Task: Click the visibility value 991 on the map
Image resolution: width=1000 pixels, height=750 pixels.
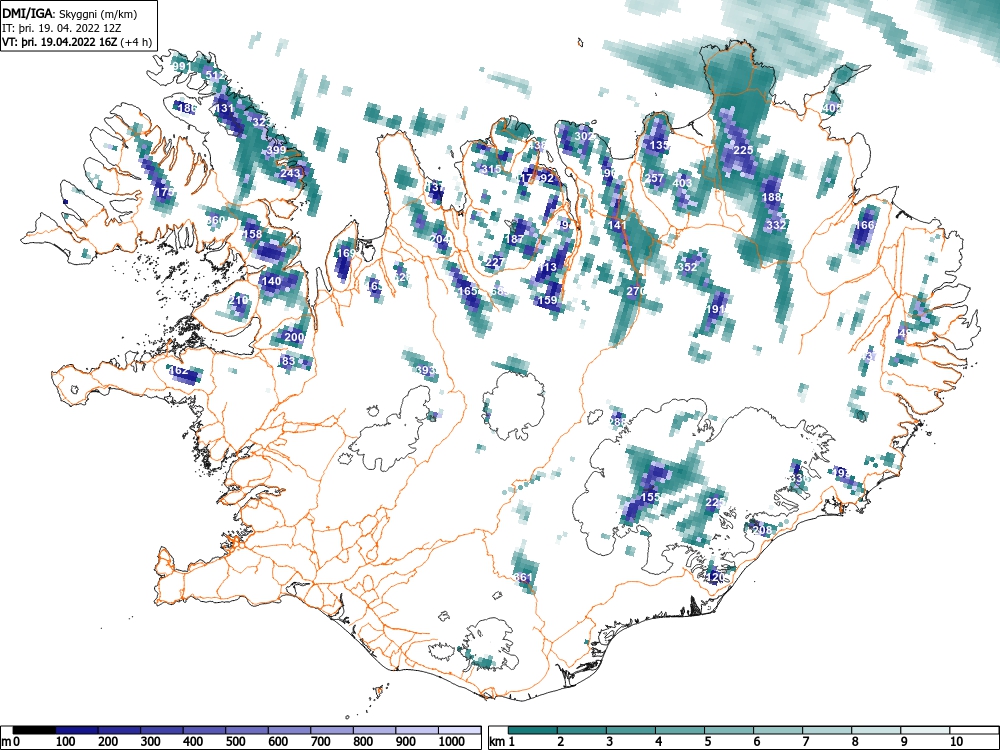Action: coord(182,66)
